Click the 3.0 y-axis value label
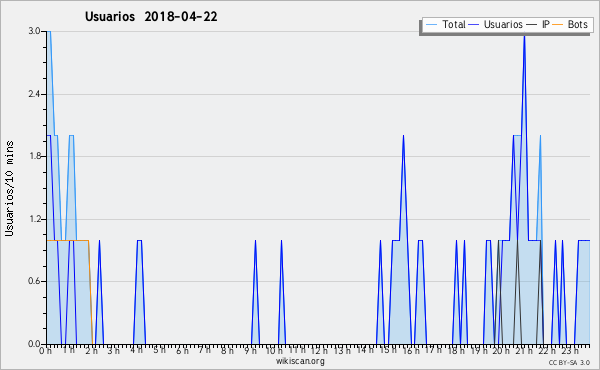Image resolution: width=600 pixels, height=370 pixels. click(x=34, y=31)
